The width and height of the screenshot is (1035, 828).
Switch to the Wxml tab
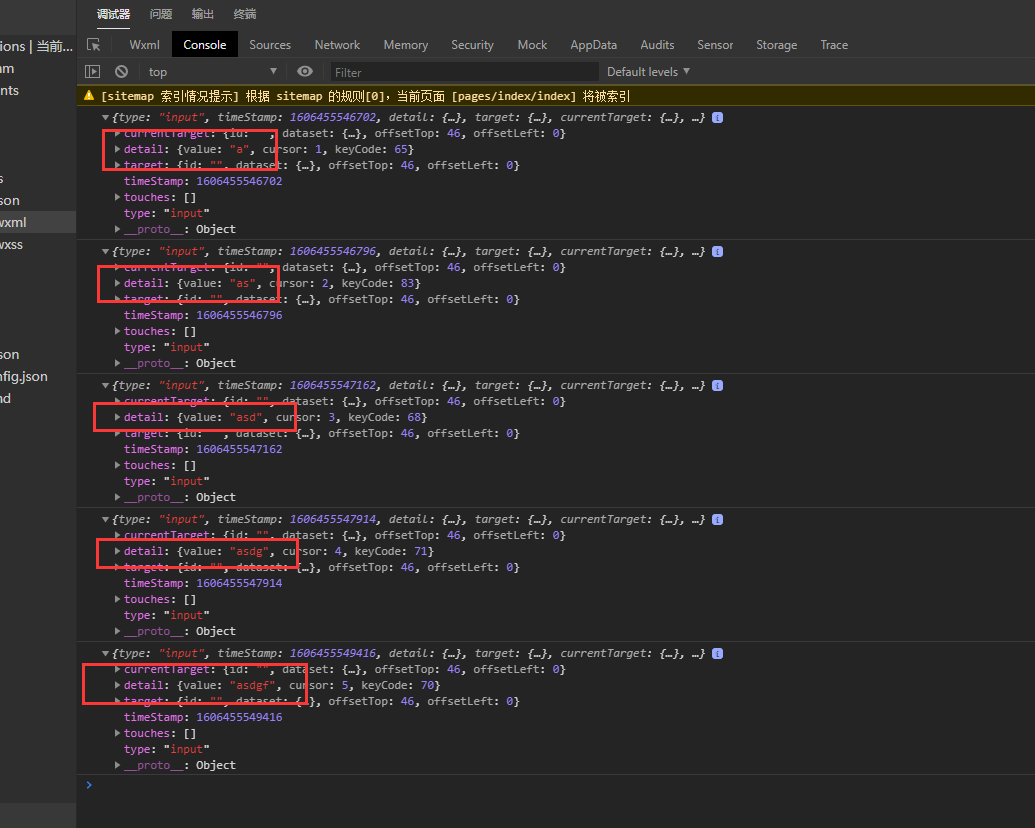point(145,45)
